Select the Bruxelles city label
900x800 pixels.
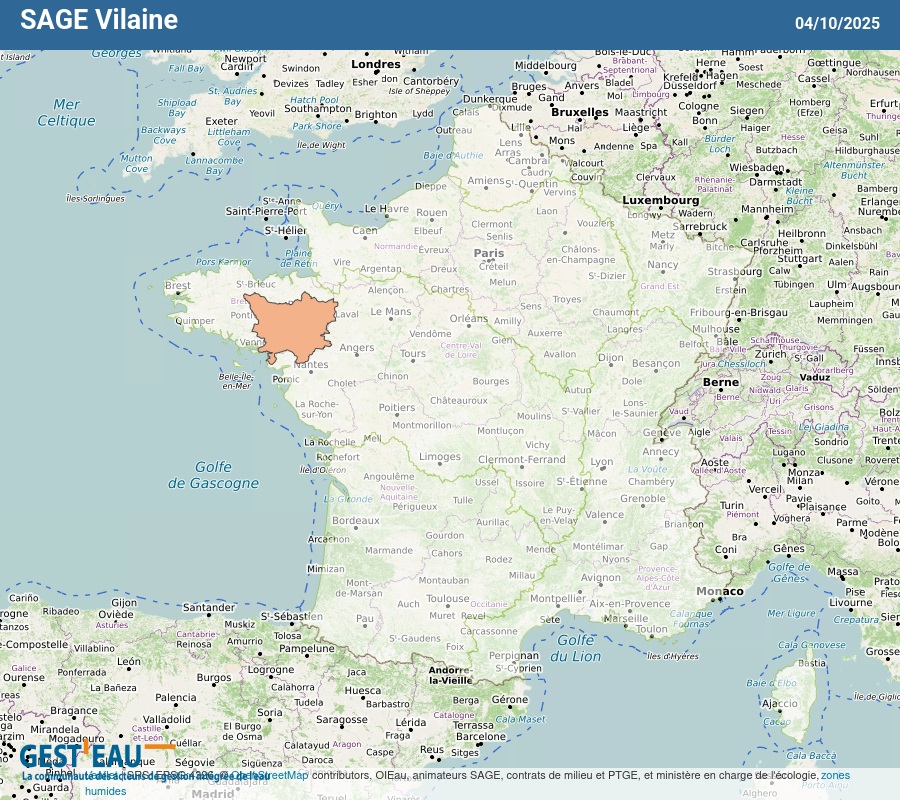point(580,112)
